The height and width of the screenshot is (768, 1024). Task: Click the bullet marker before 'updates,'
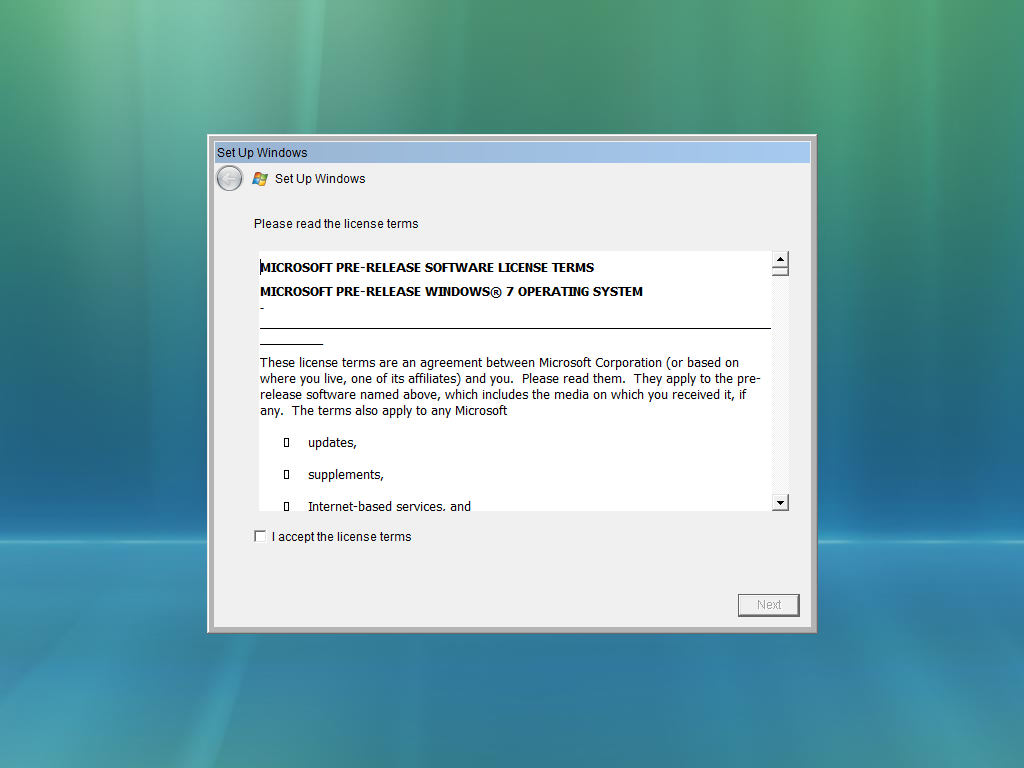point(286,442)
